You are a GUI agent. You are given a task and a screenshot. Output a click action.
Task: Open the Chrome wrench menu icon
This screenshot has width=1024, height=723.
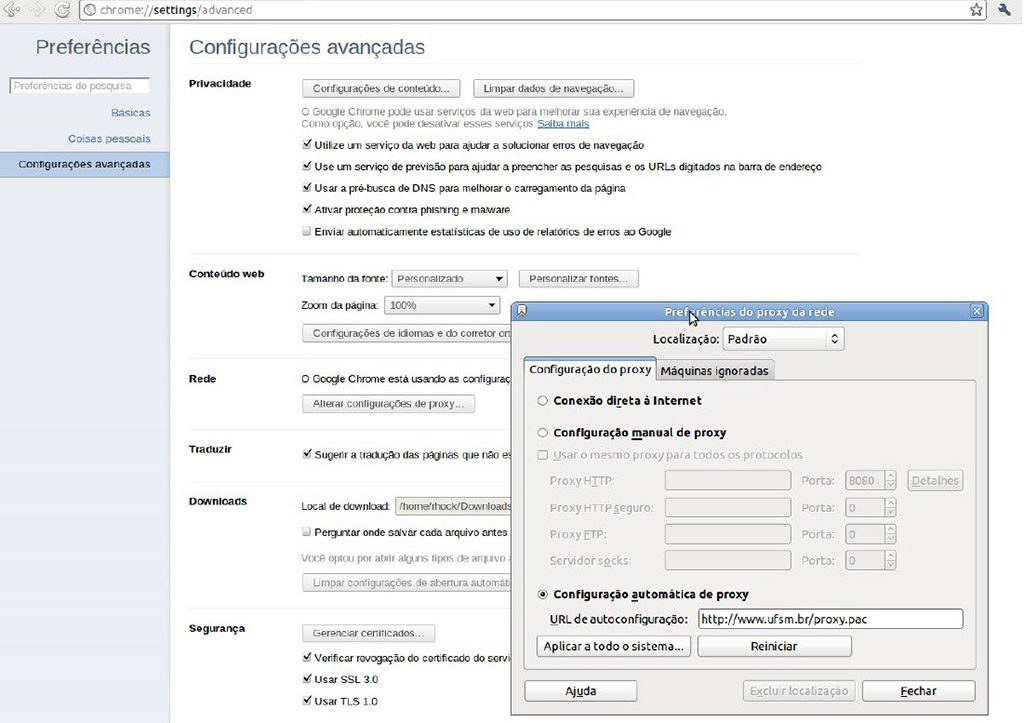click(1004, 10)
